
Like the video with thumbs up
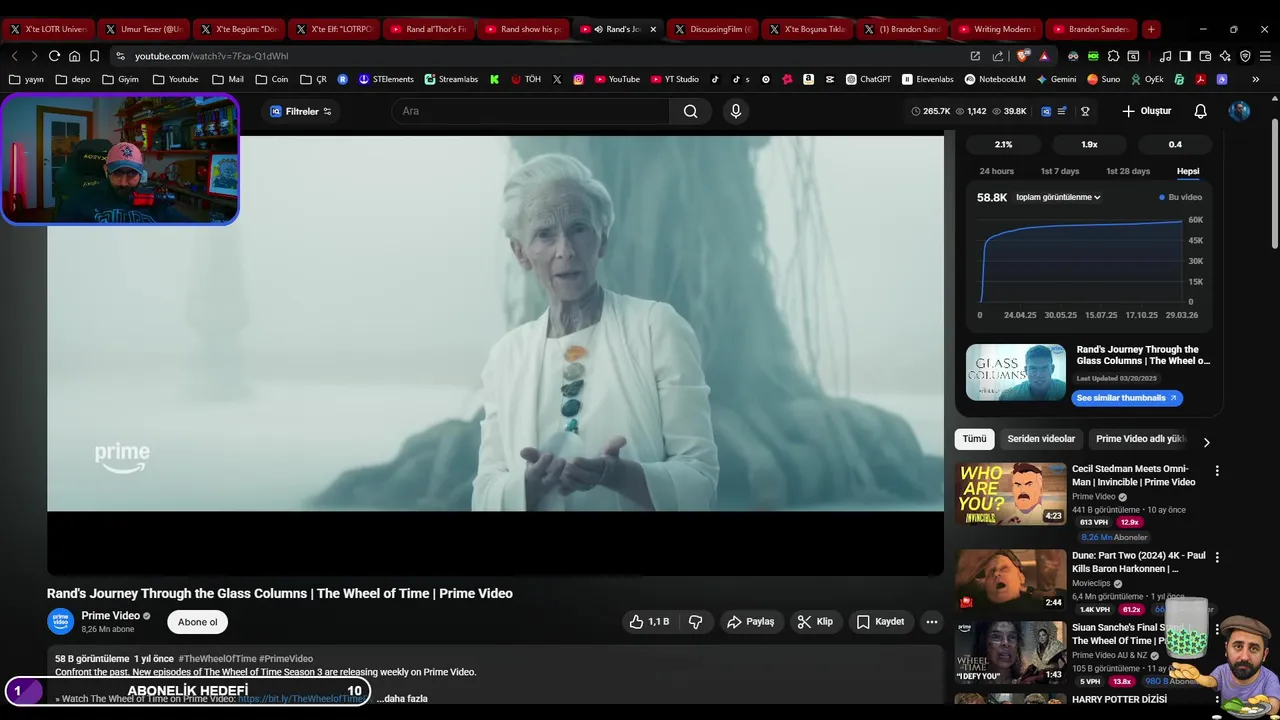pyautogui.click(x=649, y=622)
